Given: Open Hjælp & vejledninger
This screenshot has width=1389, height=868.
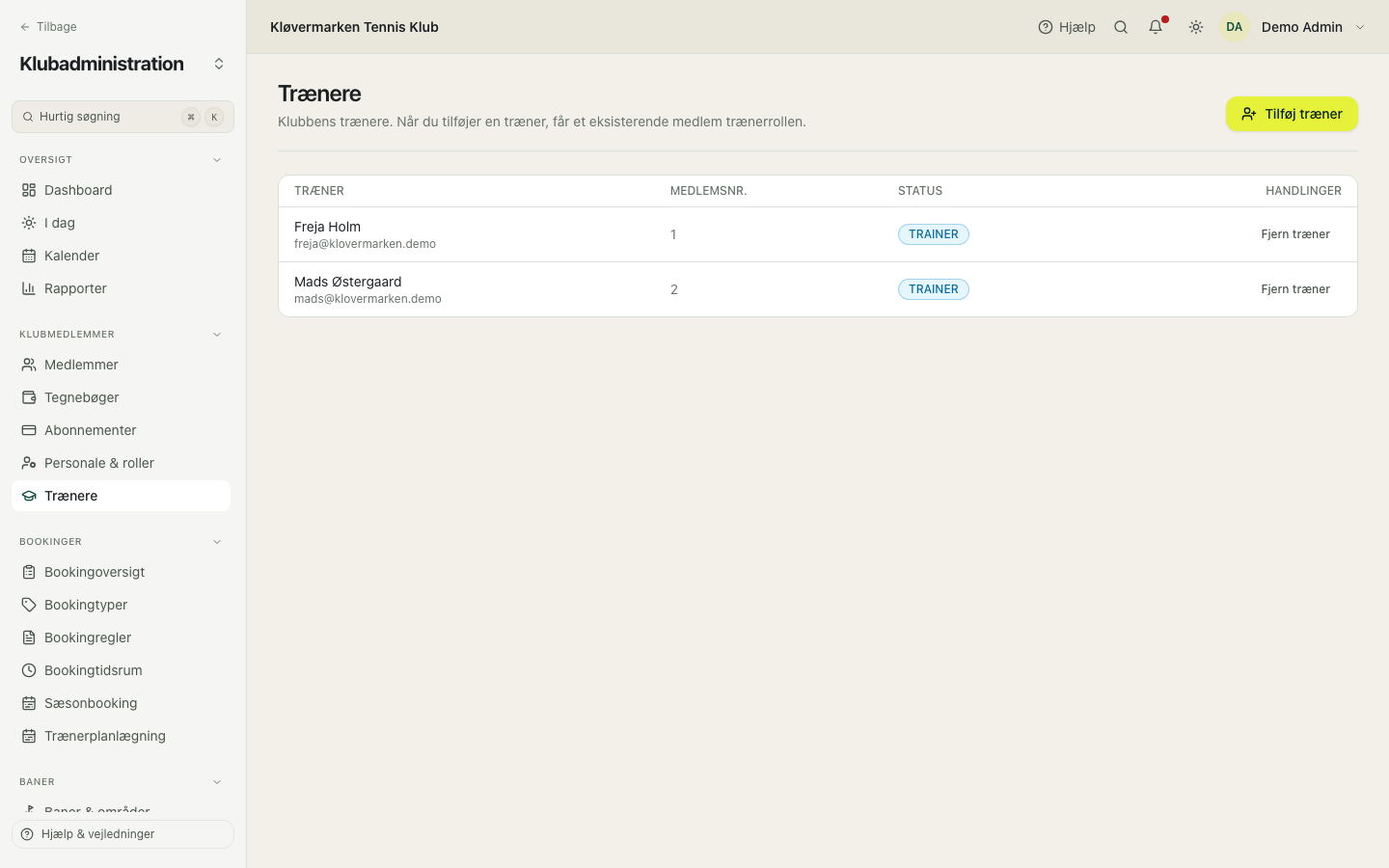Looking at the screenshot, I should point(123,834).
